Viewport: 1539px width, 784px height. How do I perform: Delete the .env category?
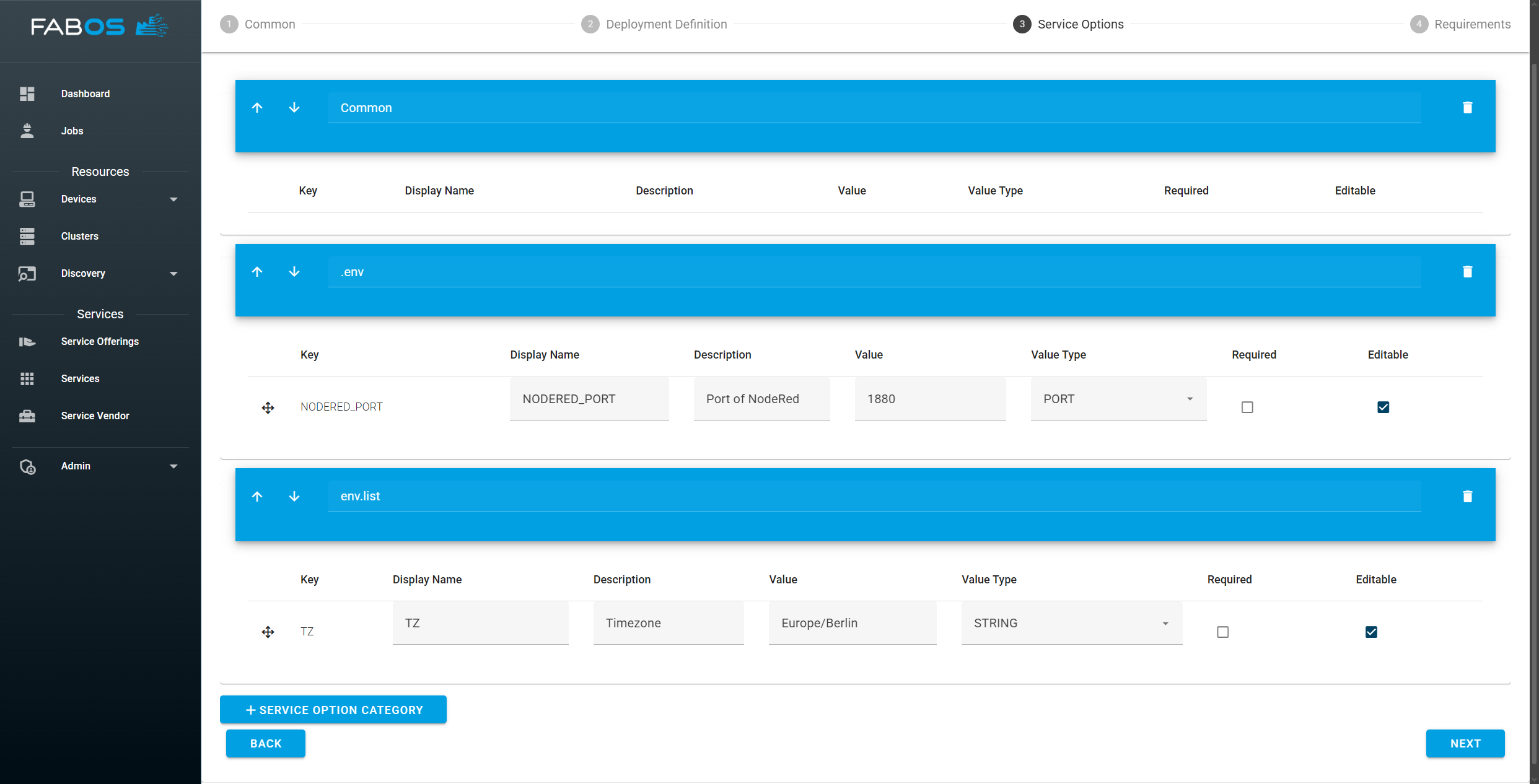click(x=1467, y=272)
